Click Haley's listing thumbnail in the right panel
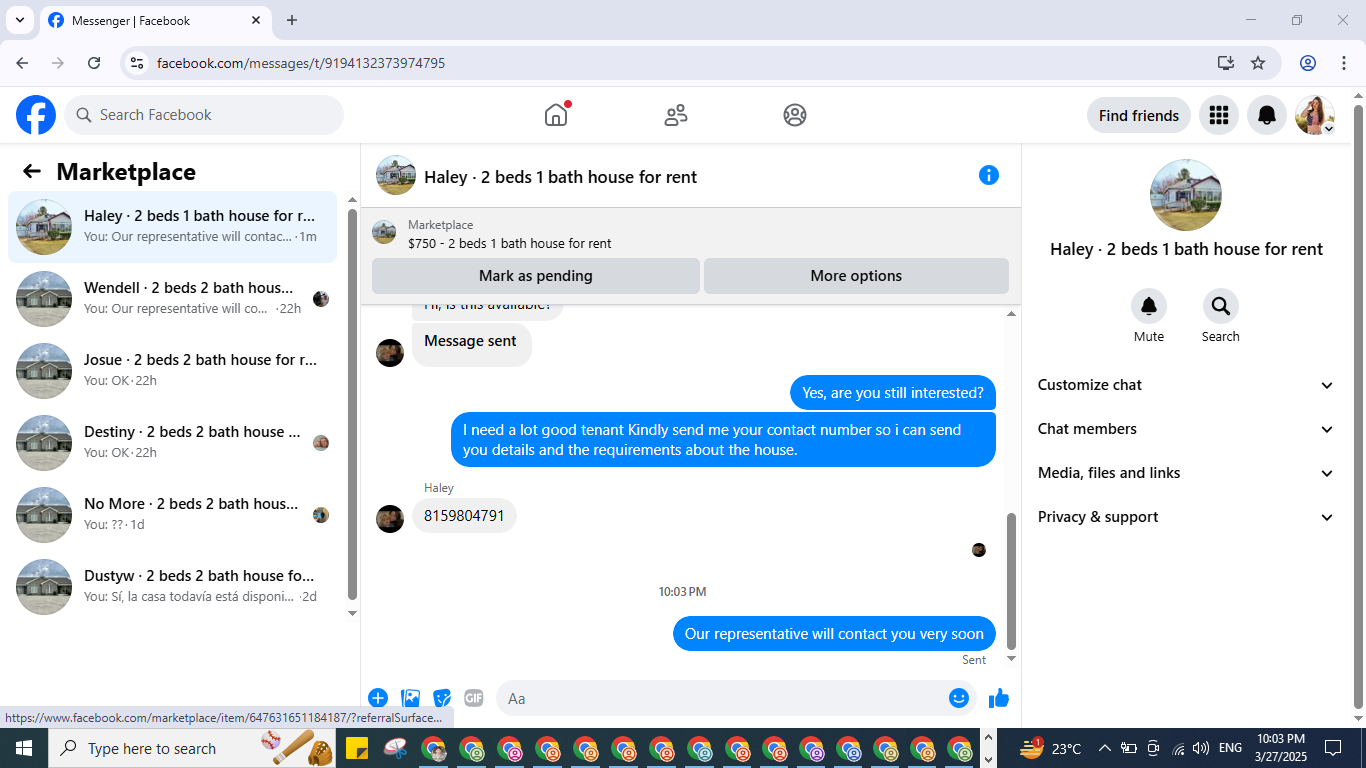Image resolution: width=1366 pixels, height=768 pixels. tap(1186, 195)
